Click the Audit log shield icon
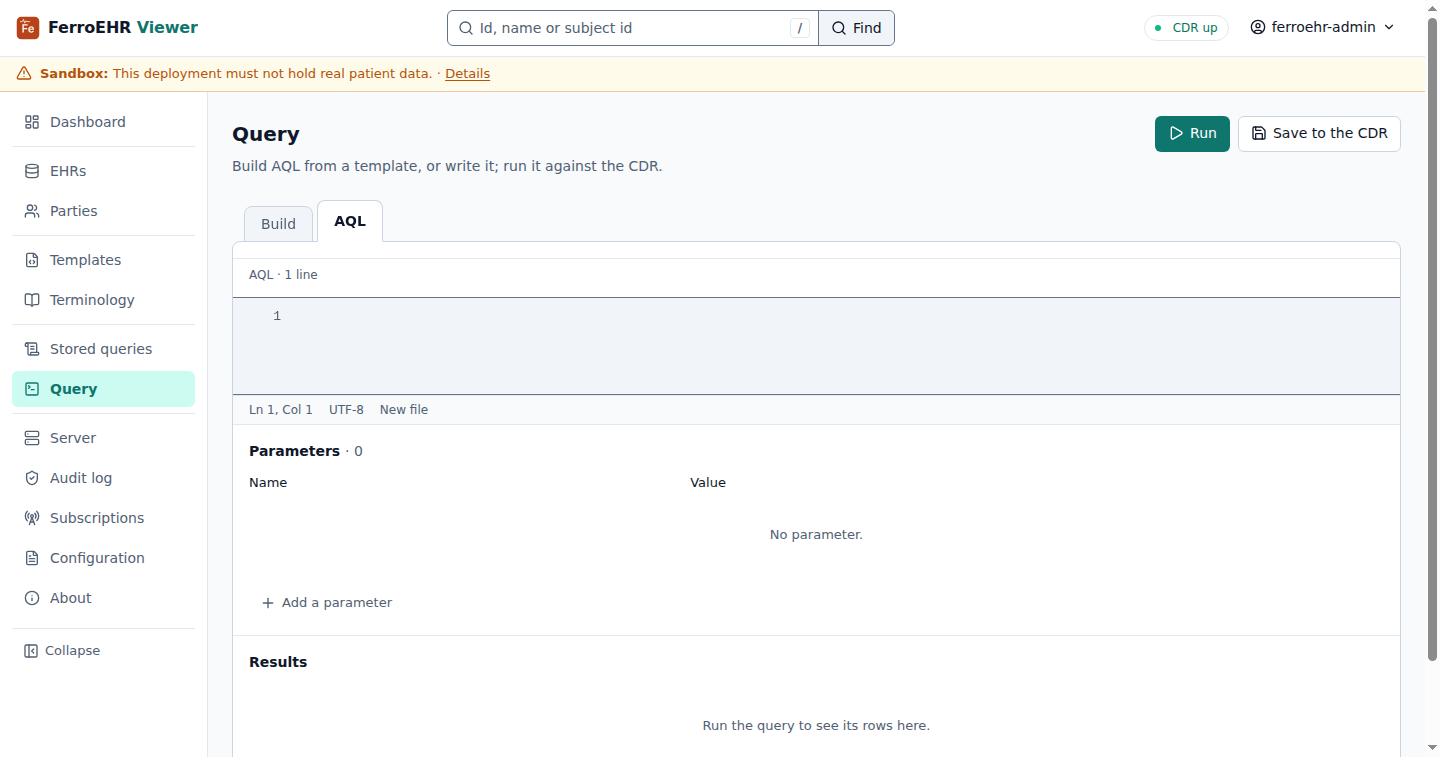Screen dimensions: 1440x757 click(32, 478)
